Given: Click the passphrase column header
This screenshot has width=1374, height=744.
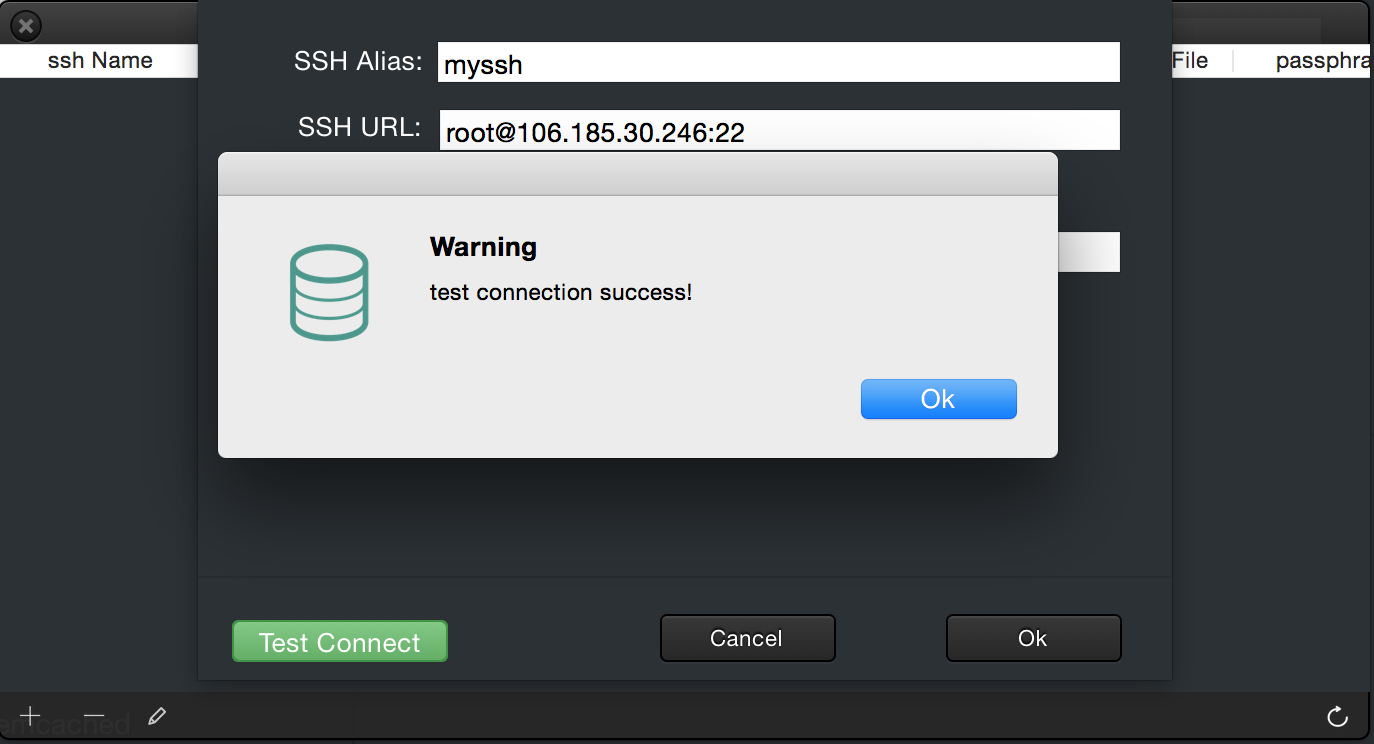Looking at the screenshot, I should pyautogui.click(x=1320, y=61).
